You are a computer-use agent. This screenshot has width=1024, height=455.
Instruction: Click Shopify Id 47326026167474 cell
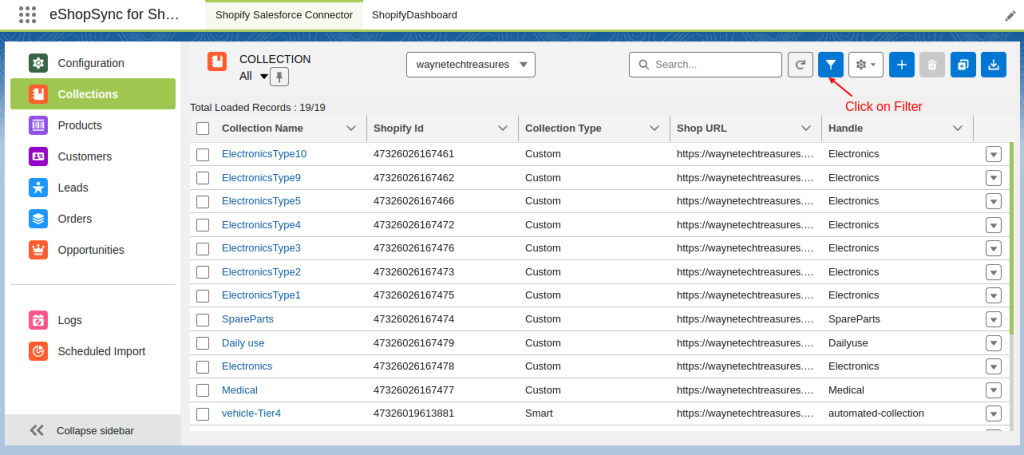click(413, 319)
